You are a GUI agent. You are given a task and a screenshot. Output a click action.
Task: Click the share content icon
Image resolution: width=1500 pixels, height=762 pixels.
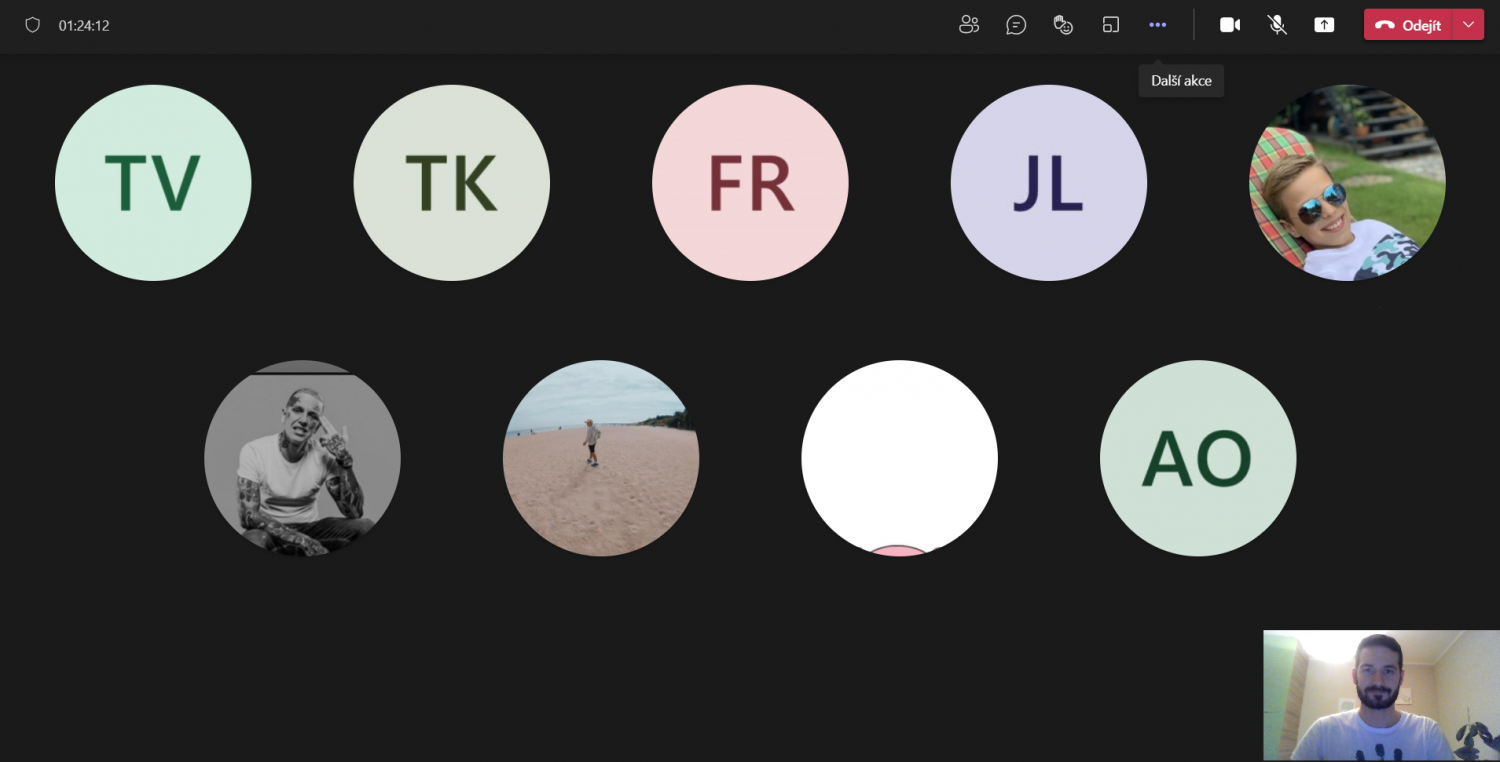click(x=1324, y=25)
